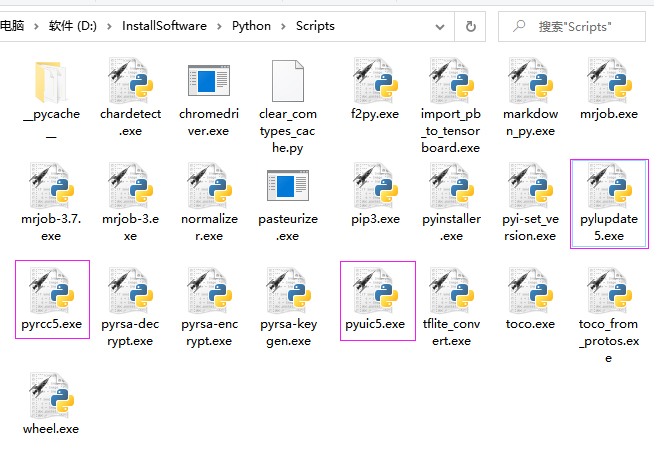This screenshot has height=456, width=658.
Task: Select the pyrsa-keygen.exe file icon
Action: [288, 291]
